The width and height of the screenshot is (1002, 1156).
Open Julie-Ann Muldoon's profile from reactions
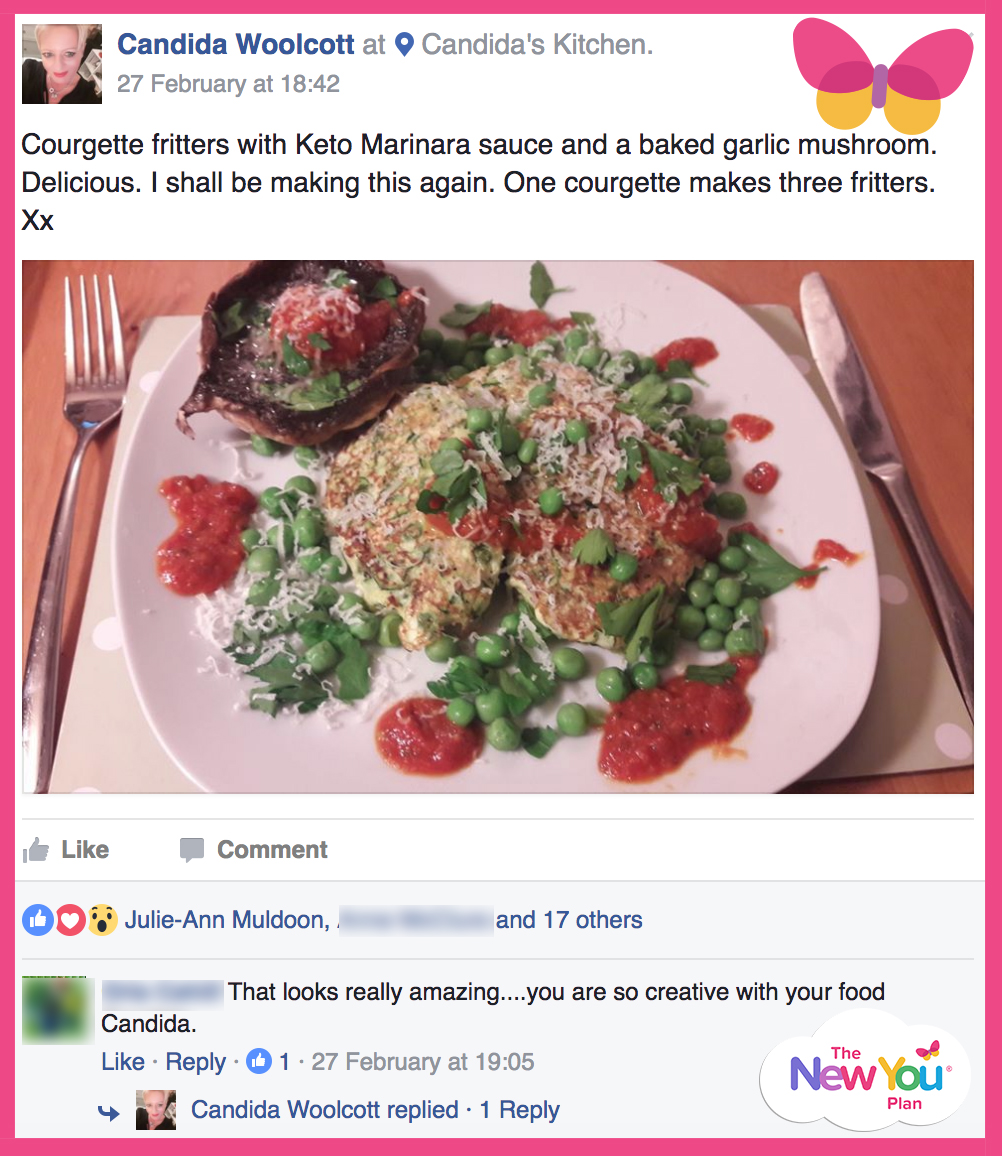[x=227, y=920]
